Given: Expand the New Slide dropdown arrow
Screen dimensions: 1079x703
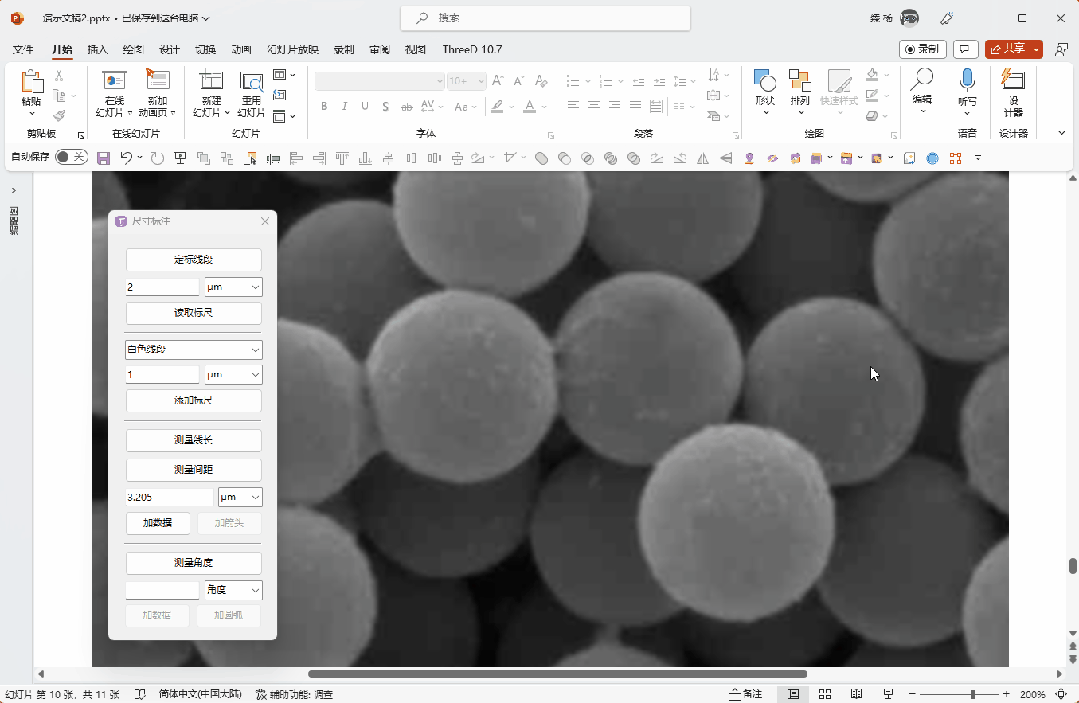Looking at the screenshot, I should (x=227, y=113).
